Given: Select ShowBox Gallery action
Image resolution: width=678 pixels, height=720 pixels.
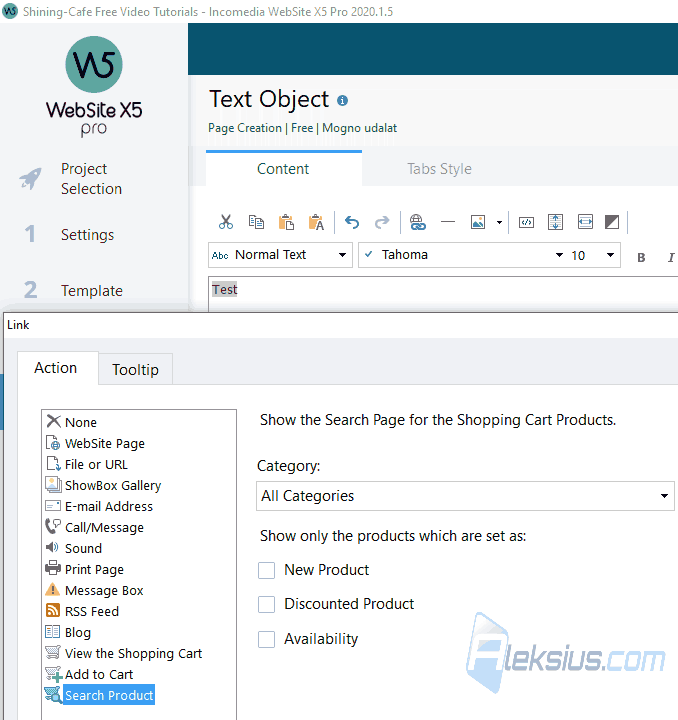Looking at the screenshot, I should click(x=103, y=485).
